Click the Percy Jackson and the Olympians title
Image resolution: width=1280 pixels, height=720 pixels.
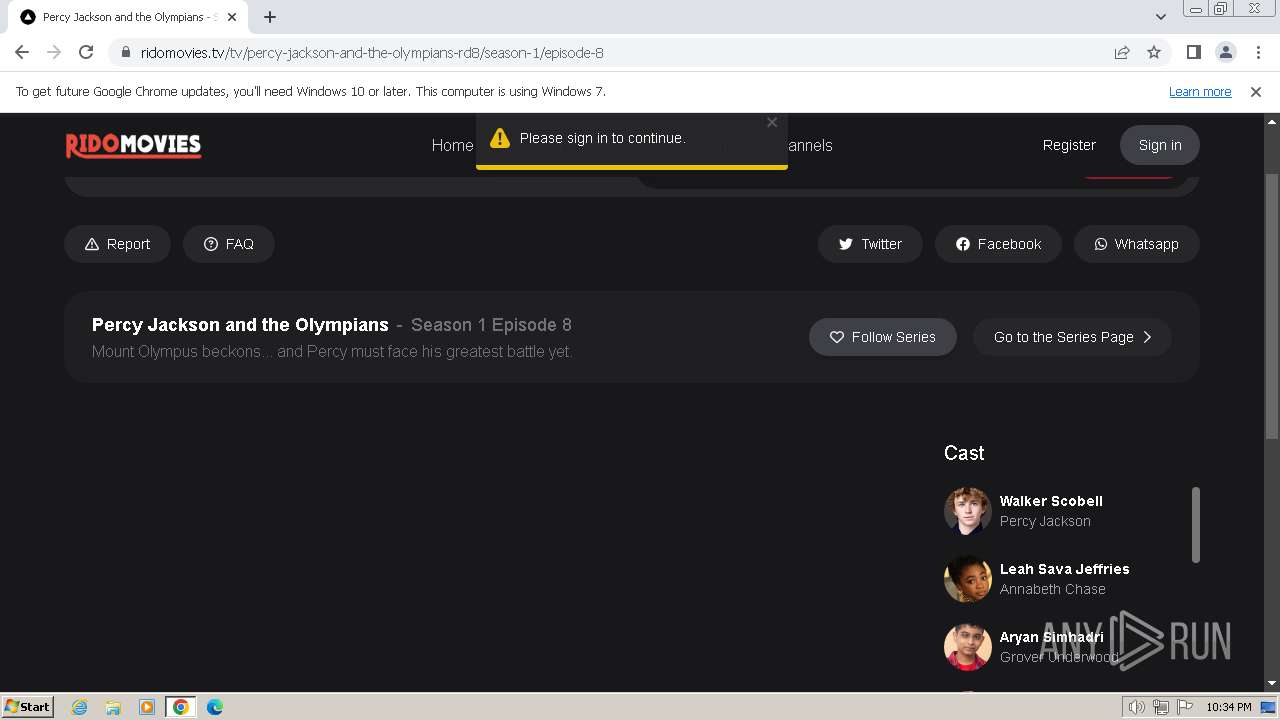coord(240,325)
